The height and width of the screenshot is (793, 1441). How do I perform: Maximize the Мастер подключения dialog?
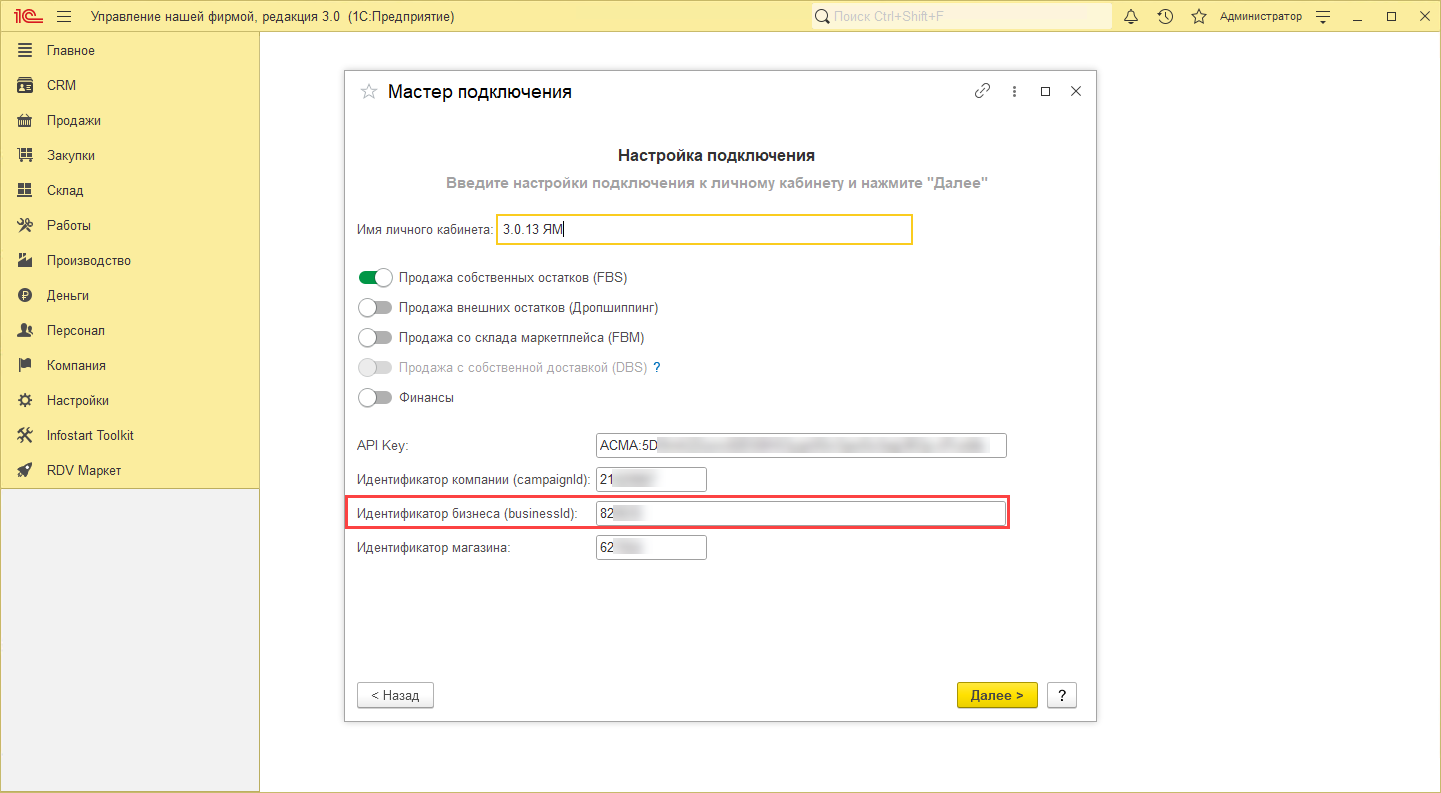pos(1045,91)
